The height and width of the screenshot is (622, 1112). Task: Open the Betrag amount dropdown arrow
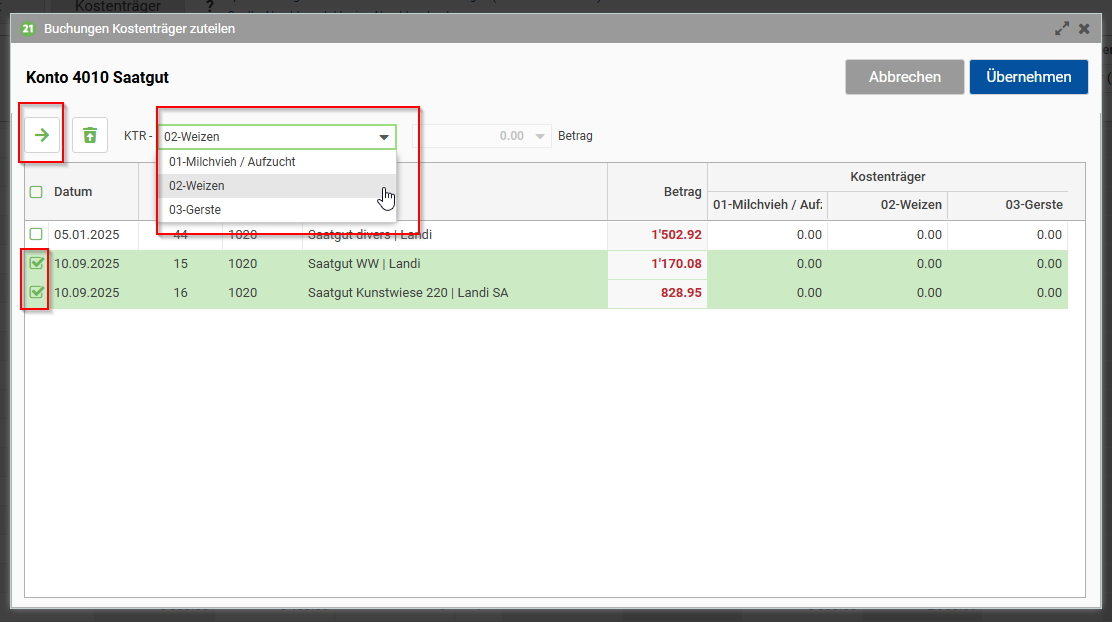(540, 136)
